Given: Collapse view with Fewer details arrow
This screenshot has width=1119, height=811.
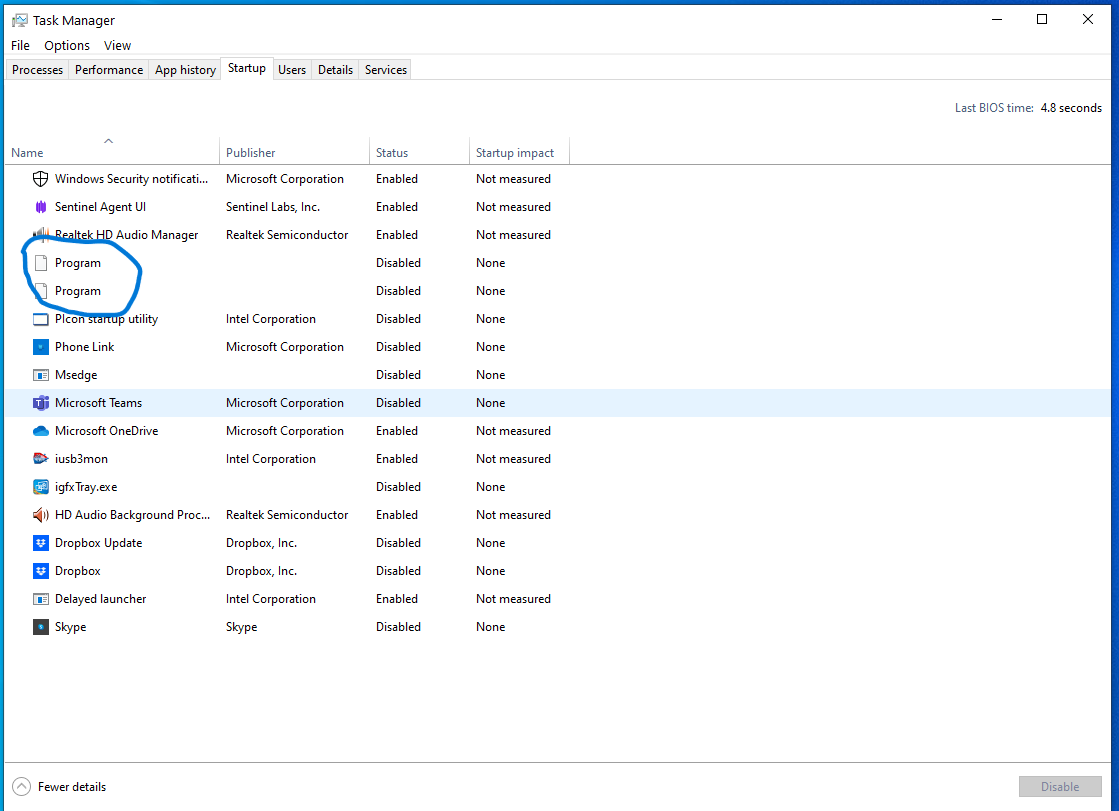Looking at the screenshot, I should pos(21,787).
